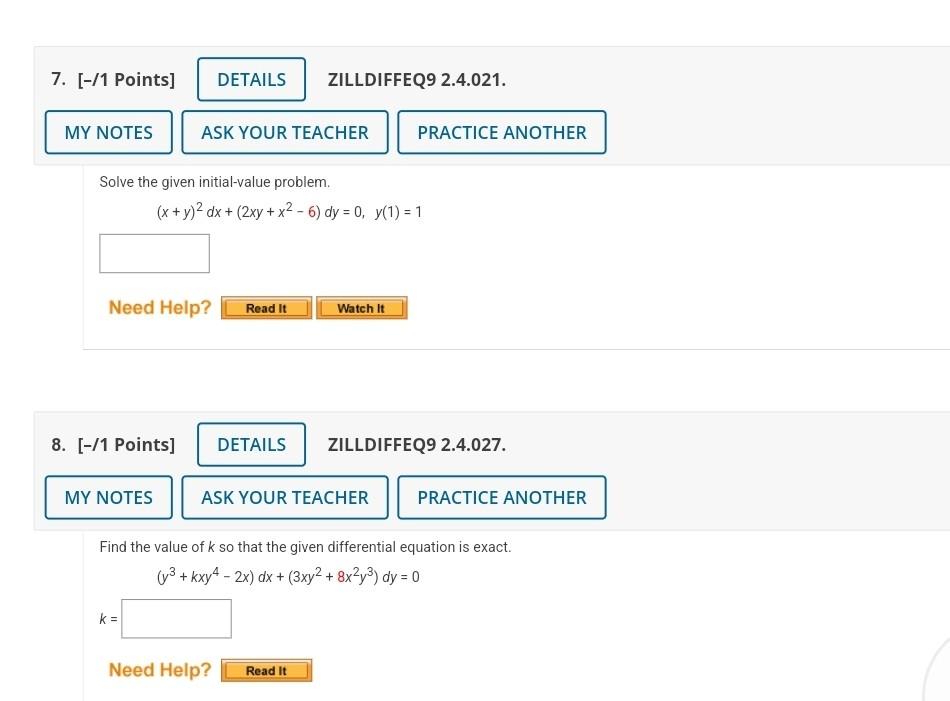The image size is (950, 701).
Task: Click the ZILLDIFFEQ9 2.4.027 assignment label
Action: pos(417,444)
